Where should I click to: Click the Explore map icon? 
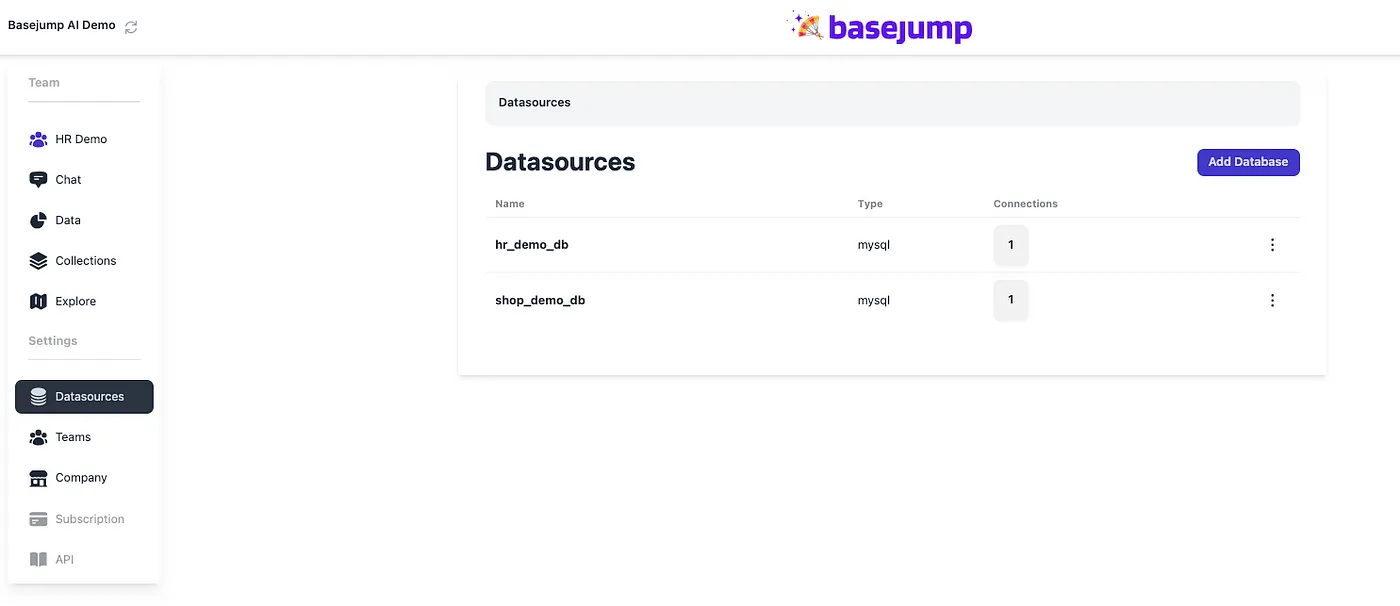[38, 301]
